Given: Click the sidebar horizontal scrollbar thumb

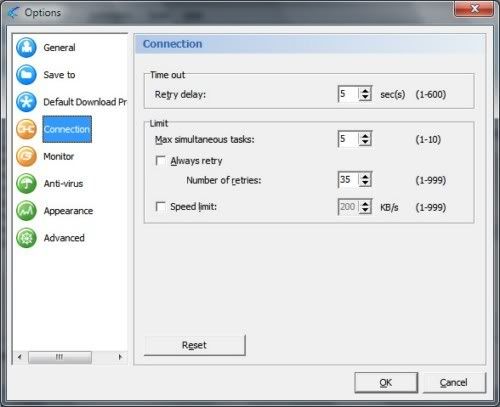Looking at the screenshot, I should coord(60,357).
